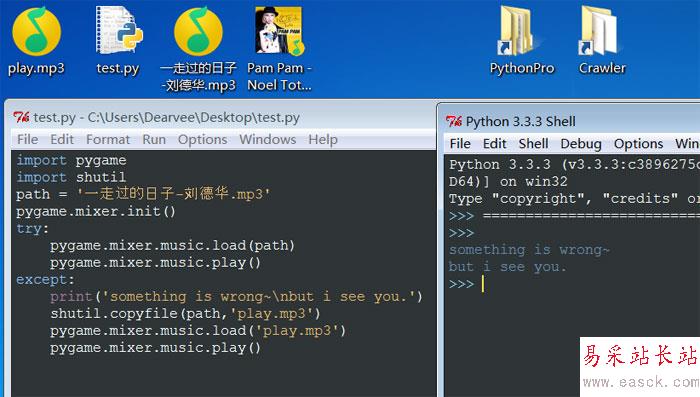Click the 'import shutil' code line
The height and width of the screenshot is (397, 700).
[71, 177]
